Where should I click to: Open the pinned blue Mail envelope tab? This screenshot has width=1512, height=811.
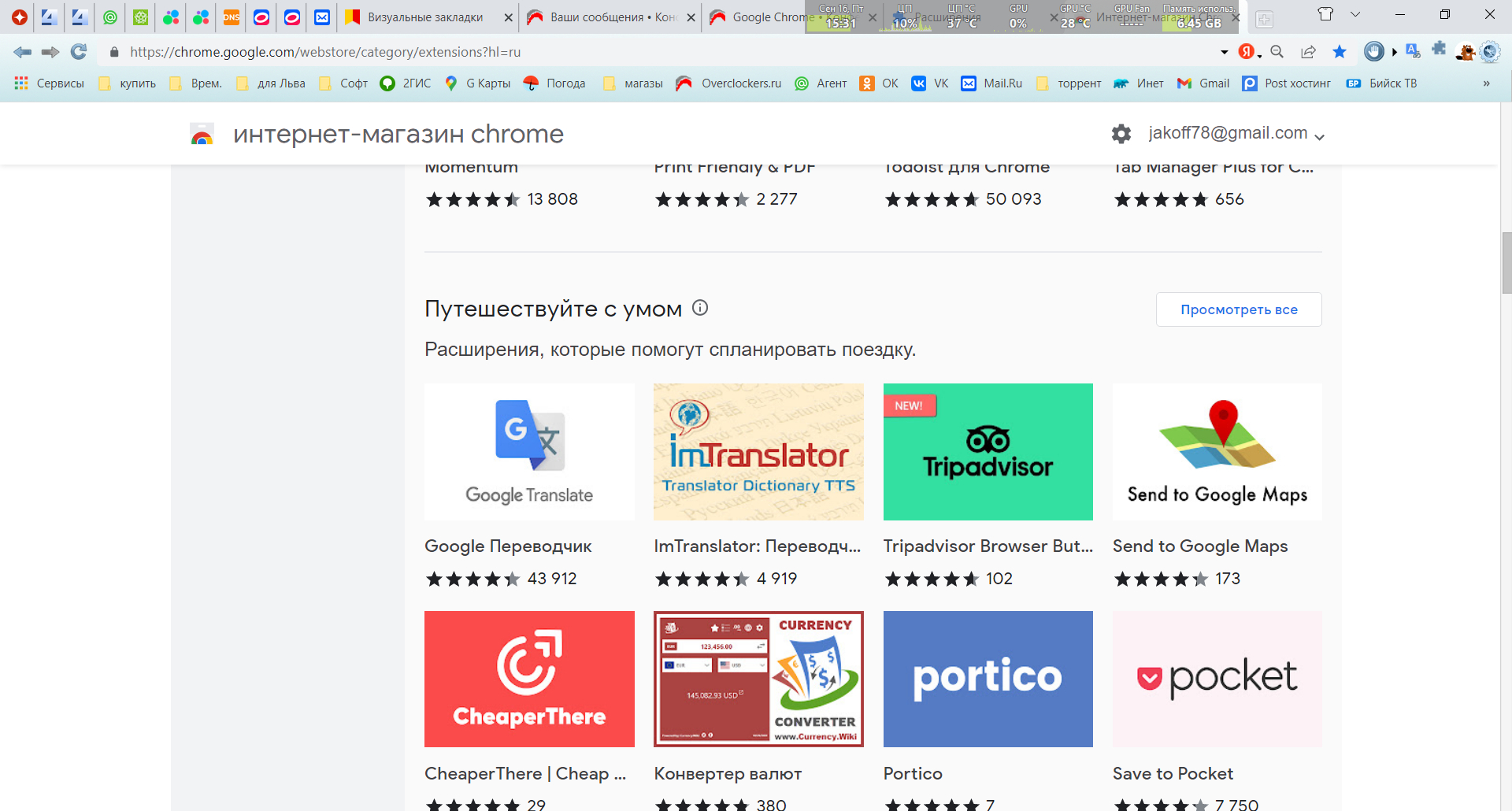[x=322, y=17]
